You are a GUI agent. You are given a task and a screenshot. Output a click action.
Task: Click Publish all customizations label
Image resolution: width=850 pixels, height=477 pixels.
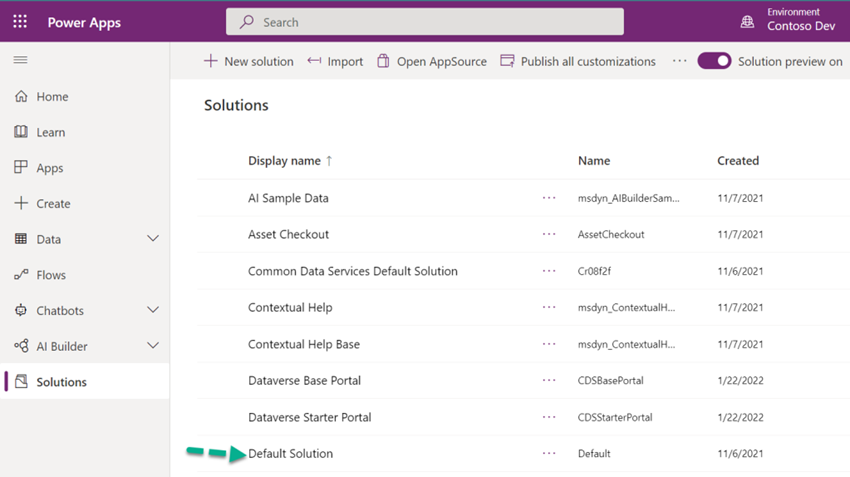click(588, 61)
